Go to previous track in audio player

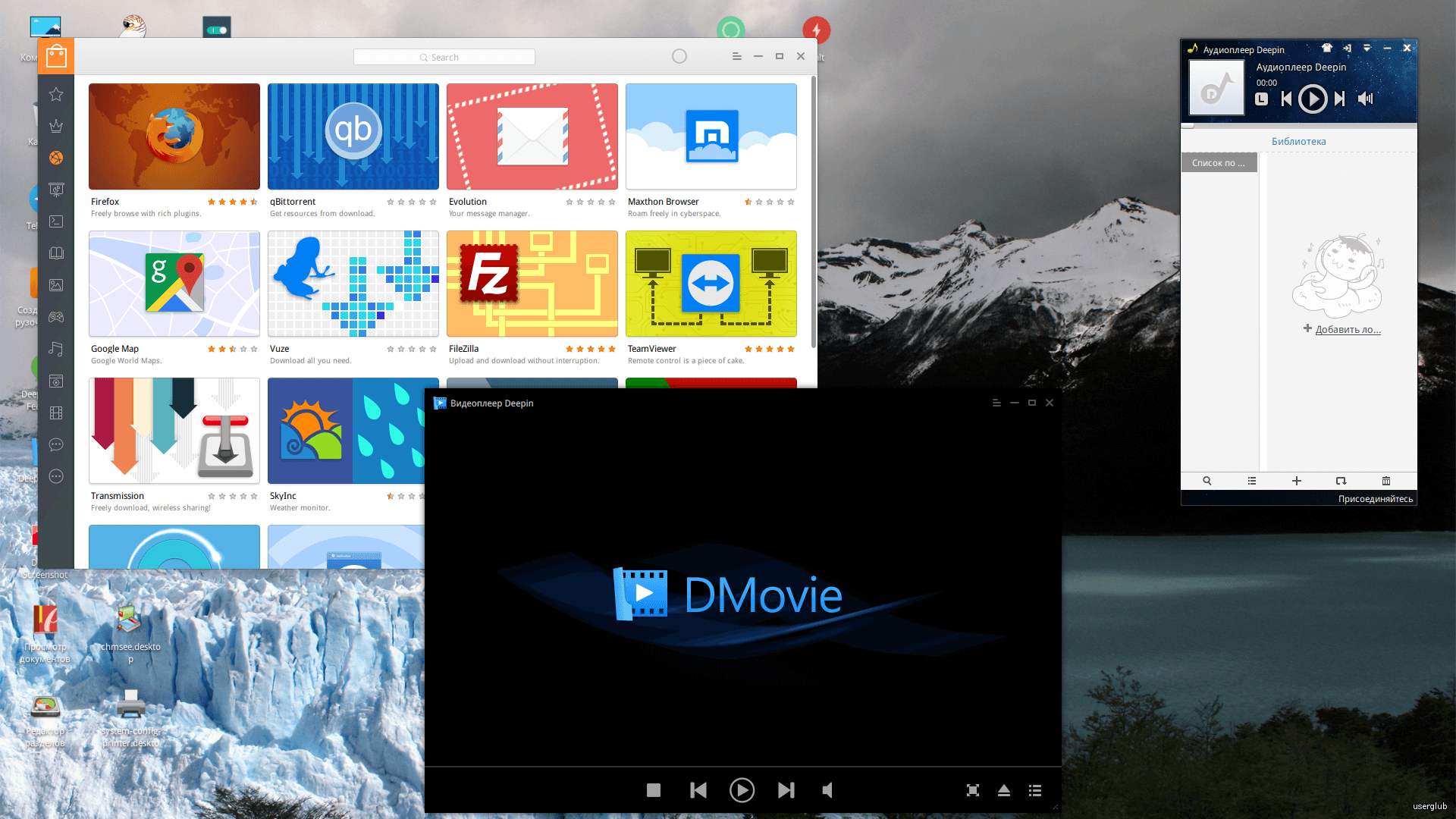[x=1286, y=99]
